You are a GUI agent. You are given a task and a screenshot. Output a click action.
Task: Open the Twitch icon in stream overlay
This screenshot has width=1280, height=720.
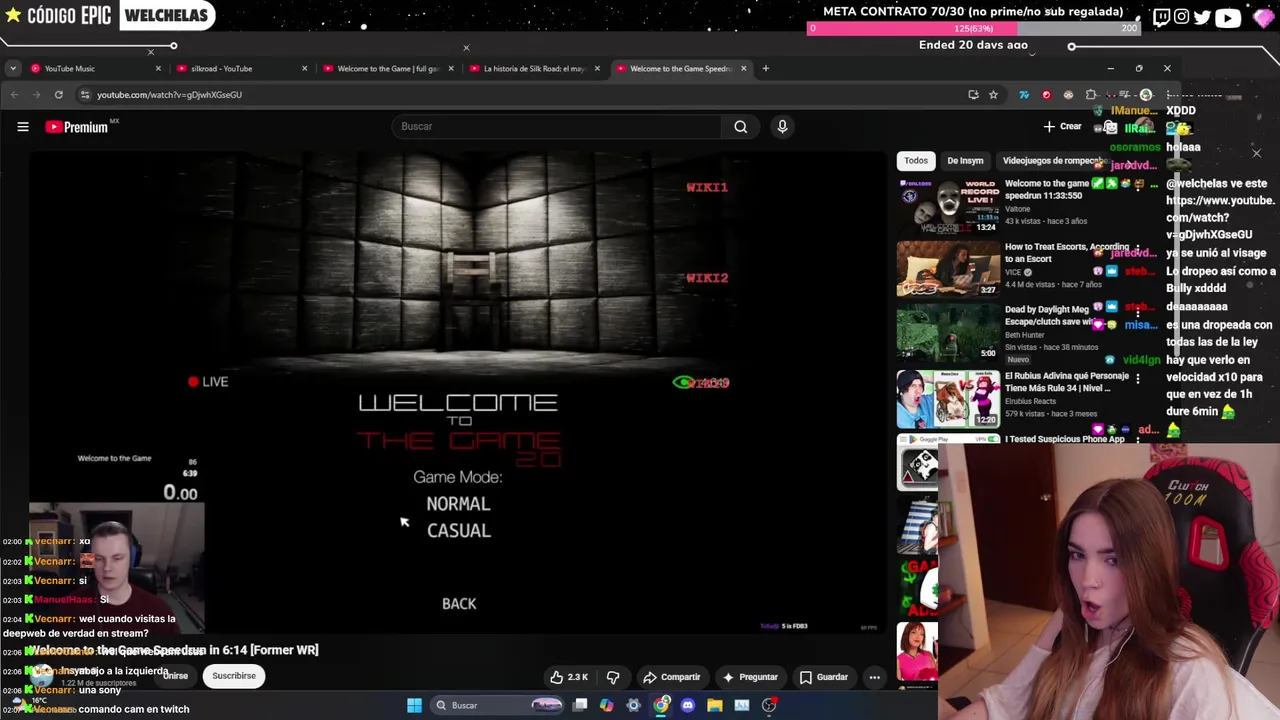point(1161,17)
